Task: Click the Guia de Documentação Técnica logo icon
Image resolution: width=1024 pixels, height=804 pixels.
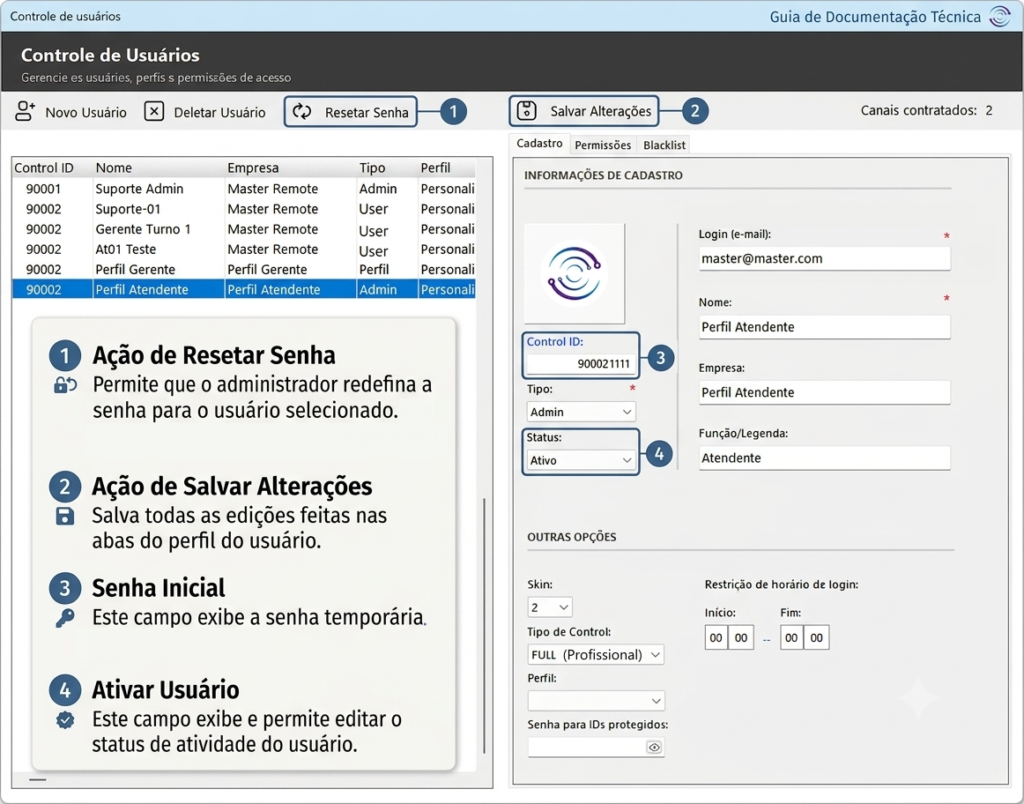Action: point(1000,16)
